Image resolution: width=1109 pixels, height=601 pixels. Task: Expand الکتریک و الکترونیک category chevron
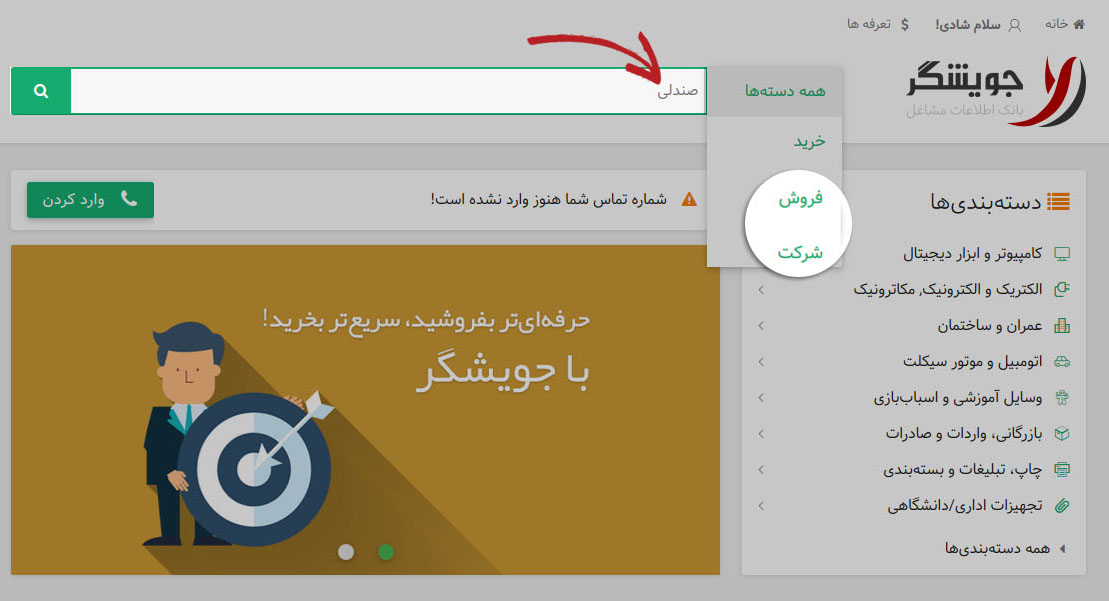[761, 290]
